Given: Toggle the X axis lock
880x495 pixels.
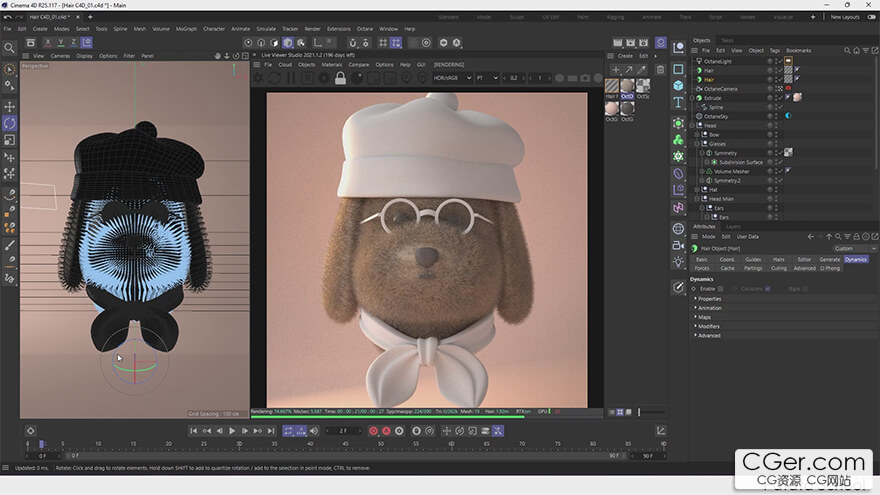Looking at the screenshot, I should (48, 42).
